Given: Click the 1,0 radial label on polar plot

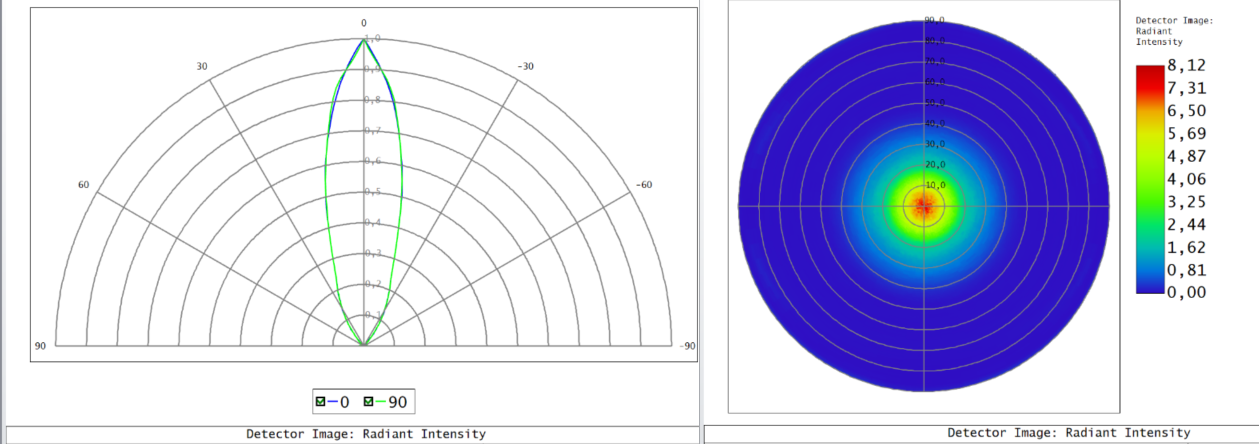Looking at the screenshot, I should pyautogui.click(x=372, y=39).
